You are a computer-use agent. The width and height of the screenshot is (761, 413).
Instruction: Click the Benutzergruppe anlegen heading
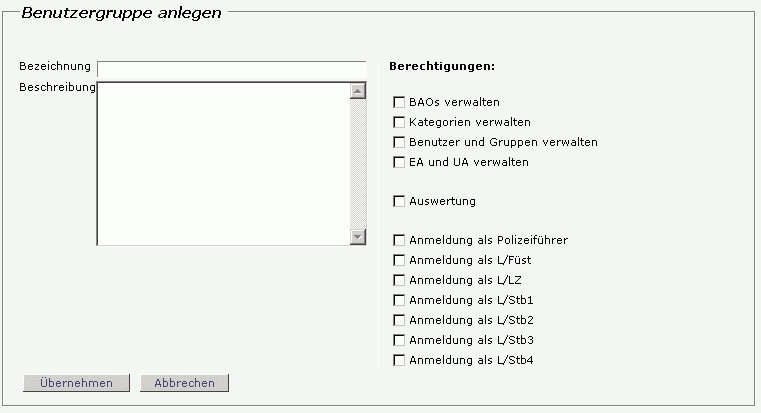point(121,14)
